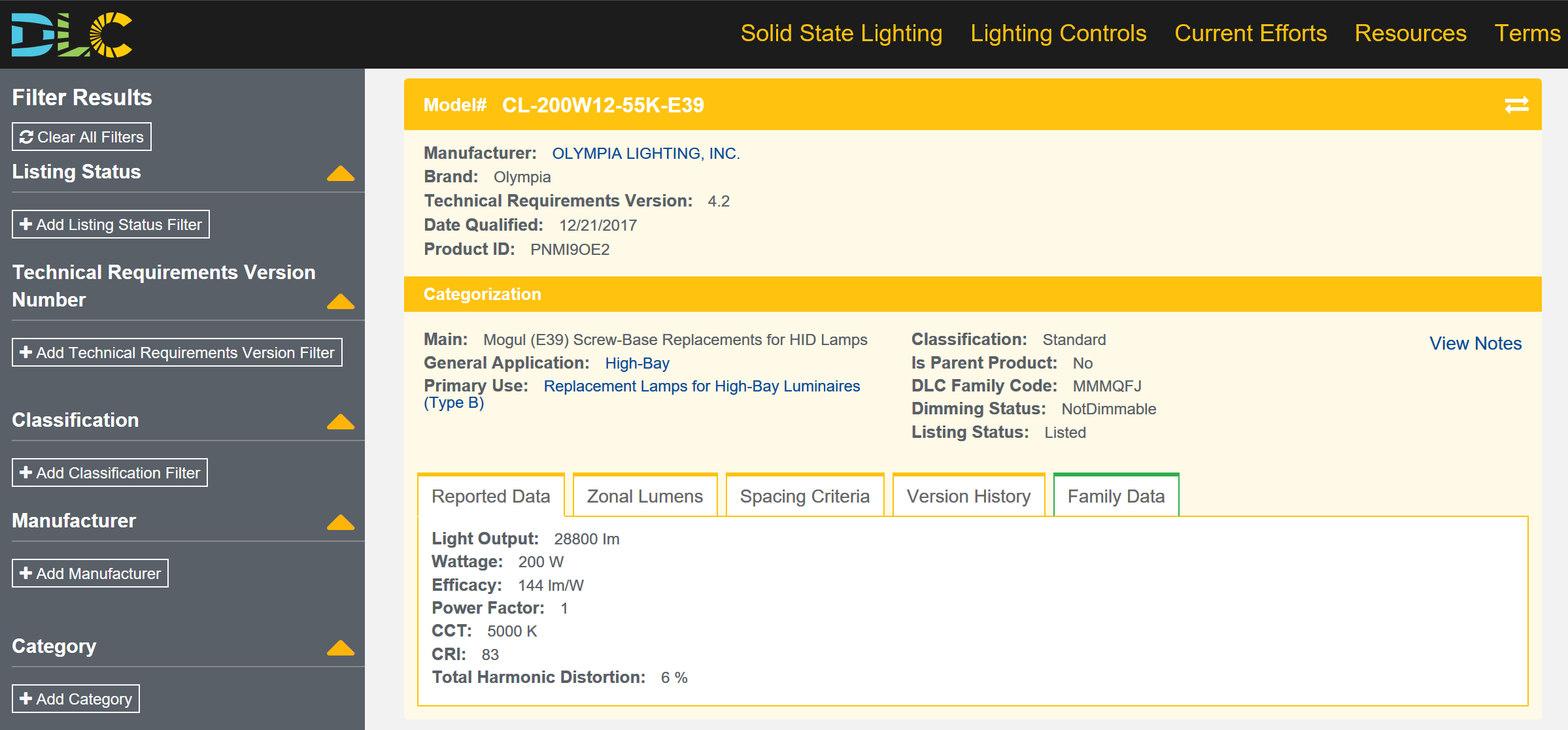Click Add Category button
The width and height of the screenshot is (1568, 730).
[x=76, y=699]
